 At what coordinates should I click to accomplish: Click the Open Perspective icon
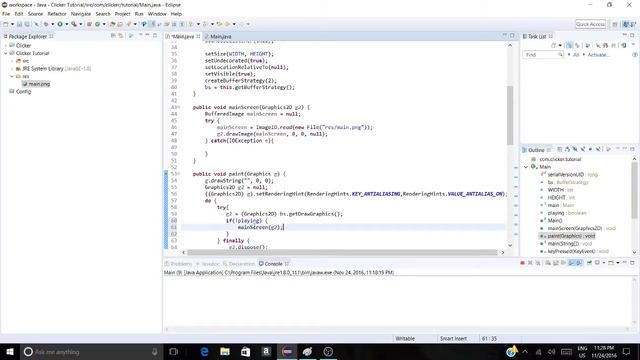(x=615, y=24)
